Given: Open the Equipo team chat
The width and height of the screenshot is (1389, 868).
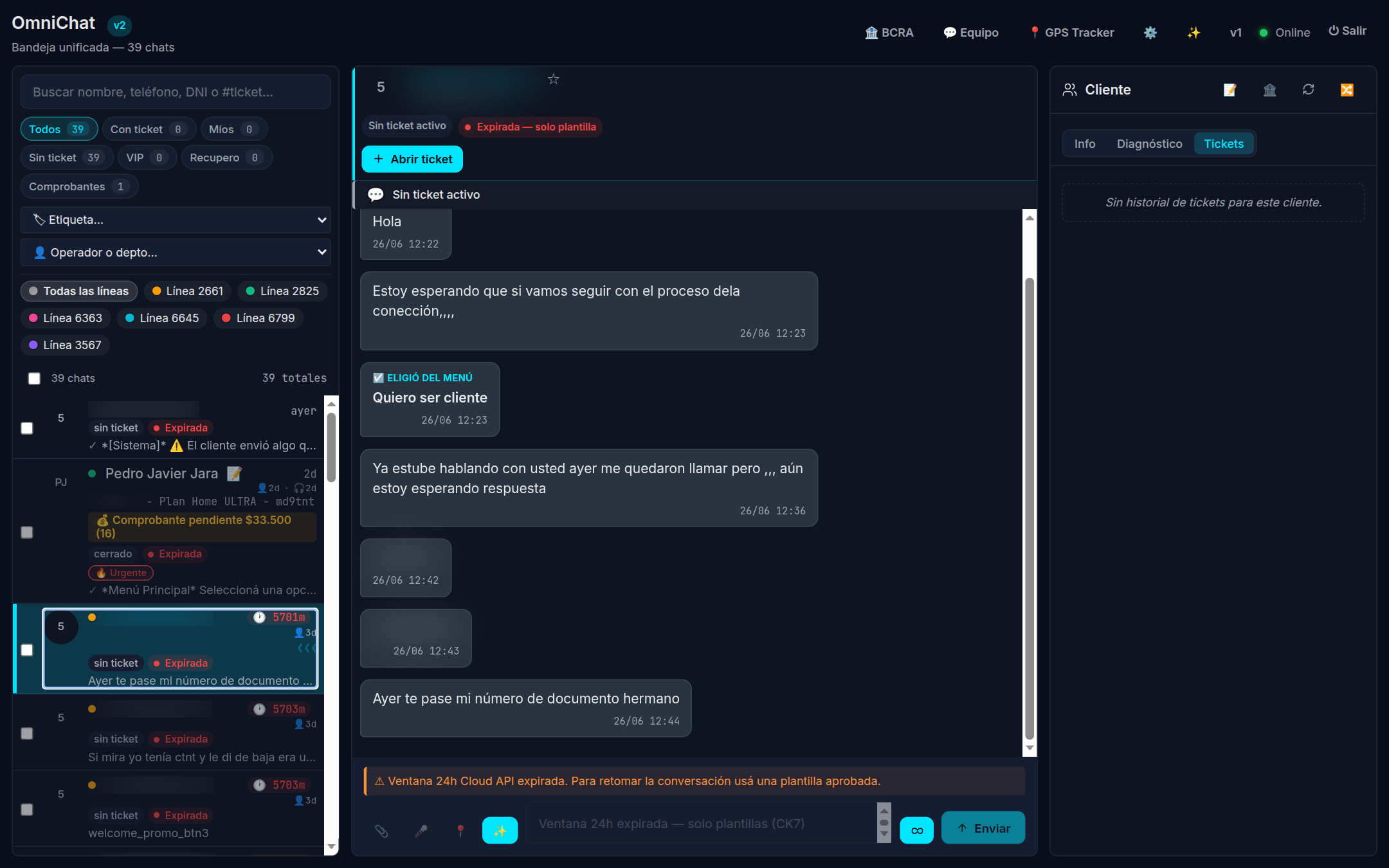Looking at the screenshot, I should (971, 32).
